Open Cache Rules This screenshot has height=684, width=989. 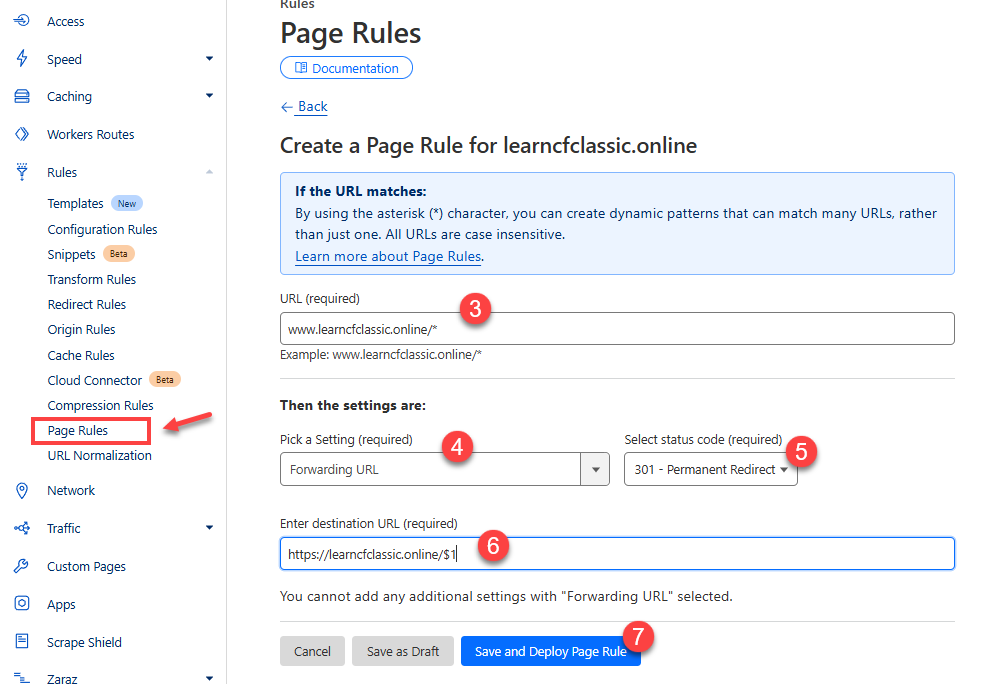(81, 355)
